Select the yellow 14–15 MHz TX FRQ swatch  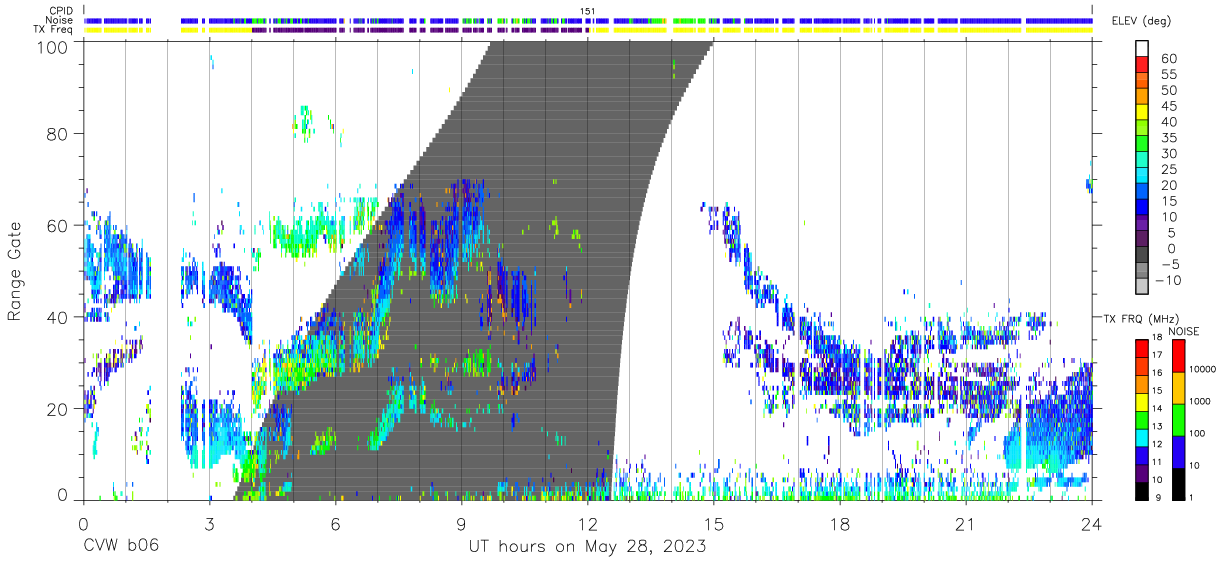(1142, 402)
